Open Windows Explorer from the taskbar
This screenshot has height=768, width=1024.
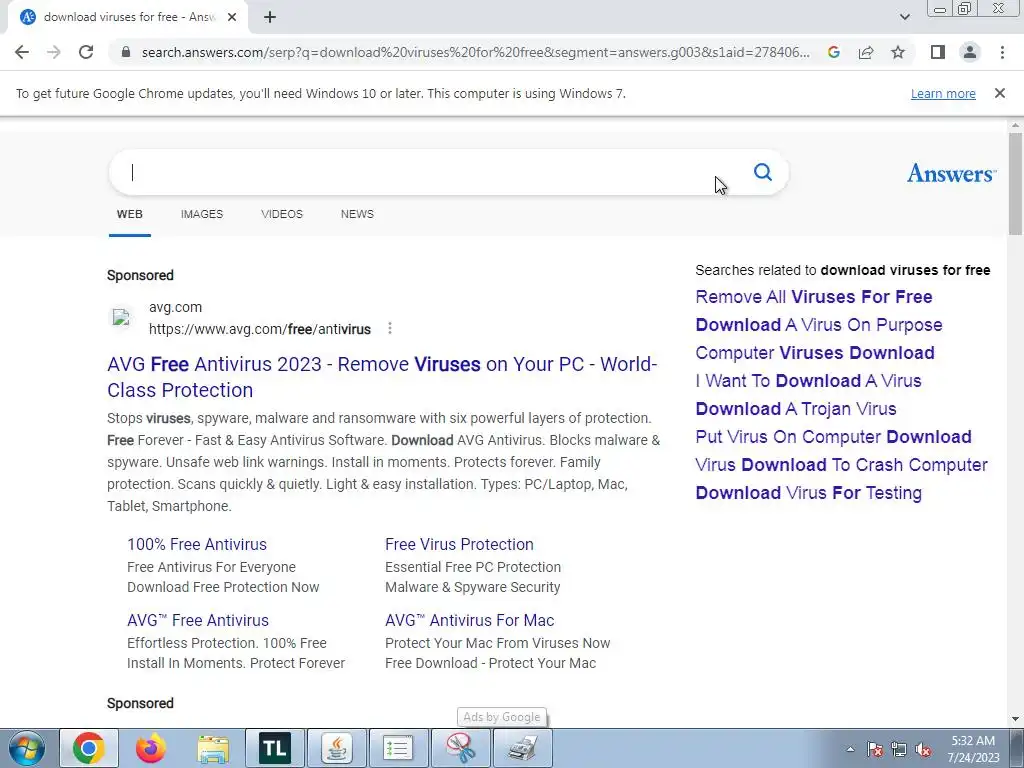pos(213,748)
